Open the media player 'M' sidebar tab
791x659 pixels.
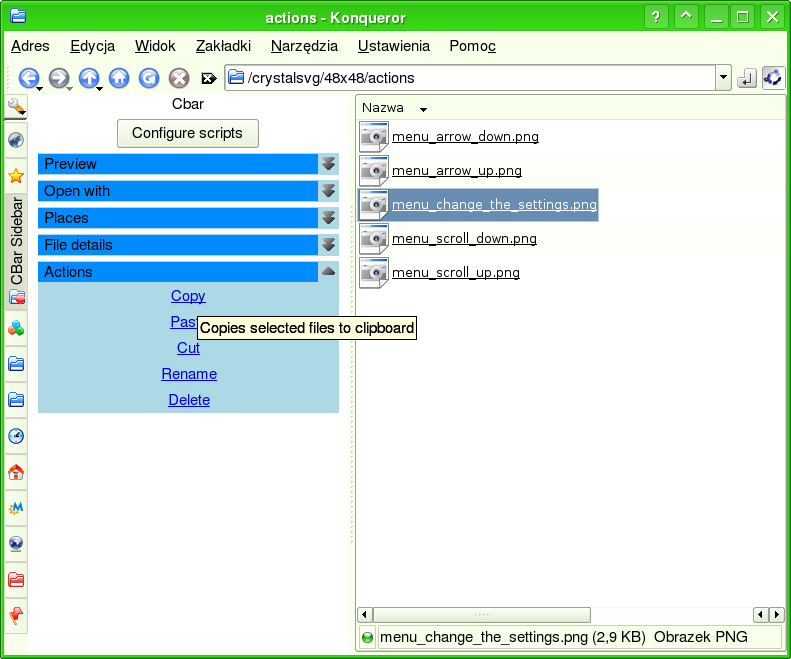(16, 508)
